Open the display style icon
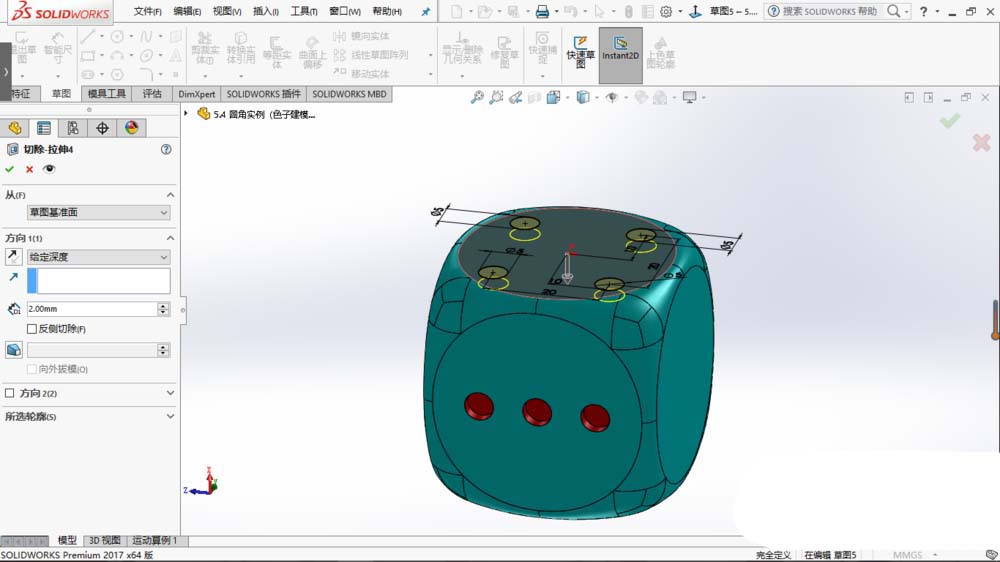The image size is (1000, 562). [582, 98]
